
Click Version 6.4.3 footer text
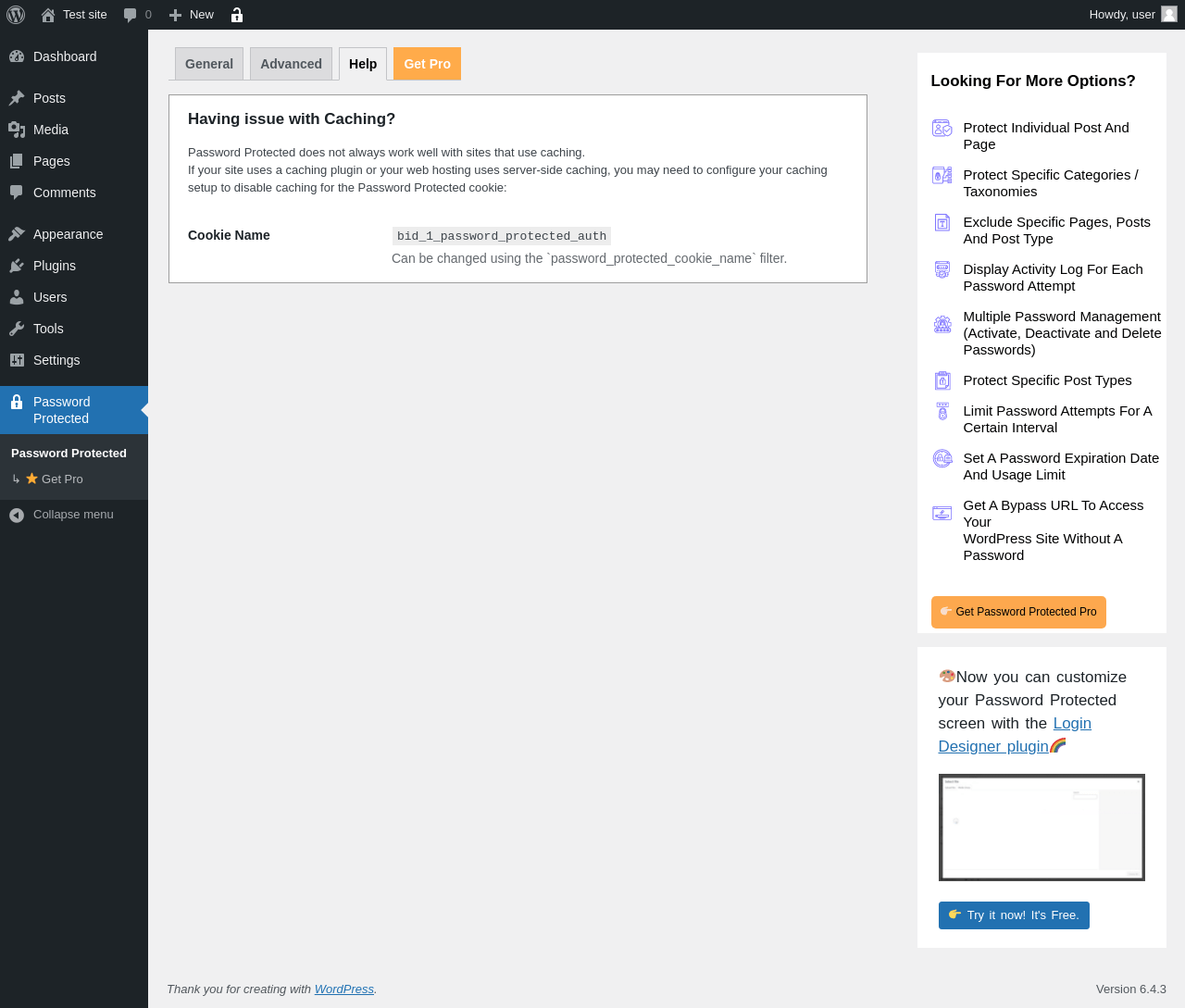point(1131,989)
